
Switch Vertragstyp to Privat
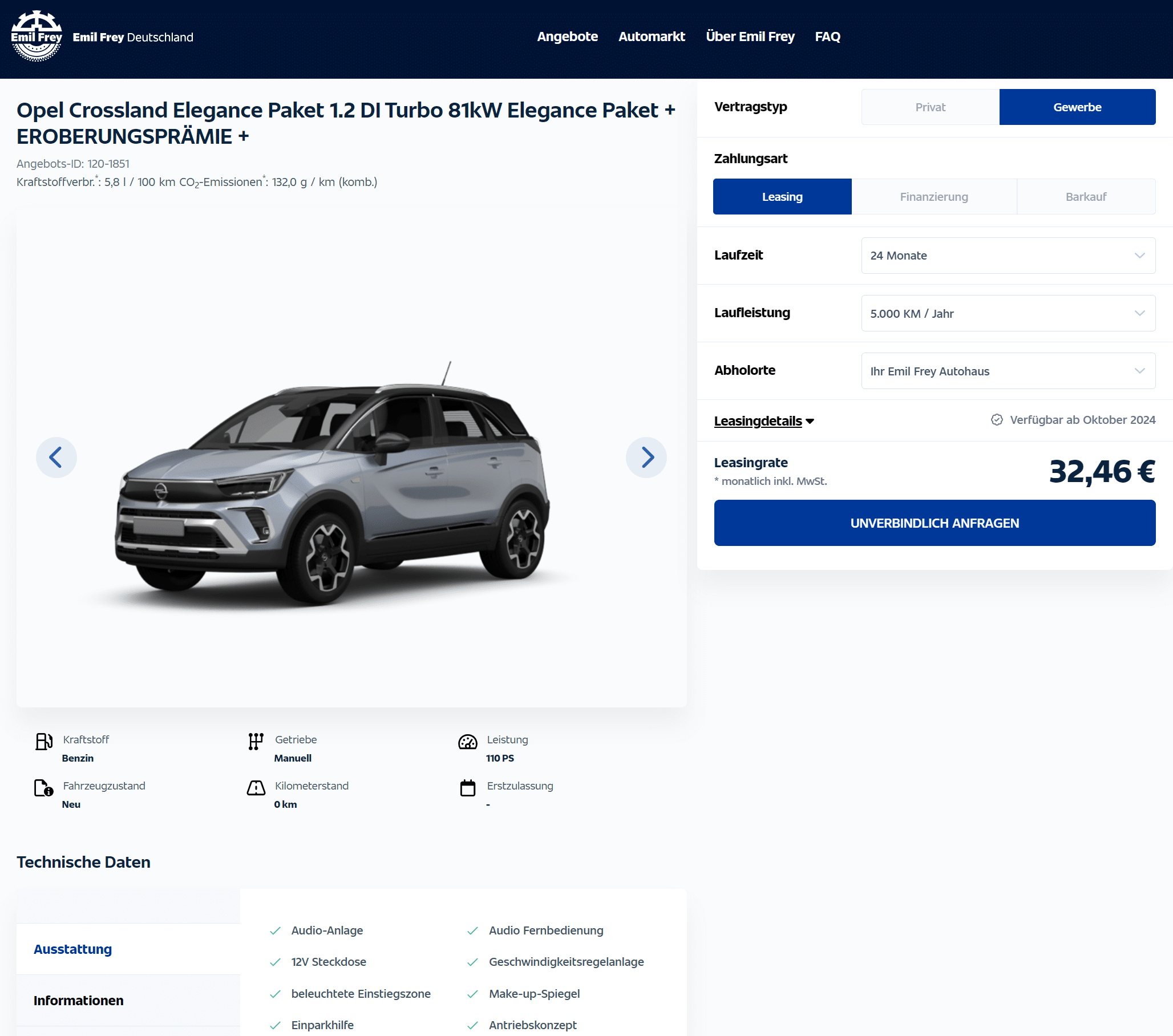[931, 107]
